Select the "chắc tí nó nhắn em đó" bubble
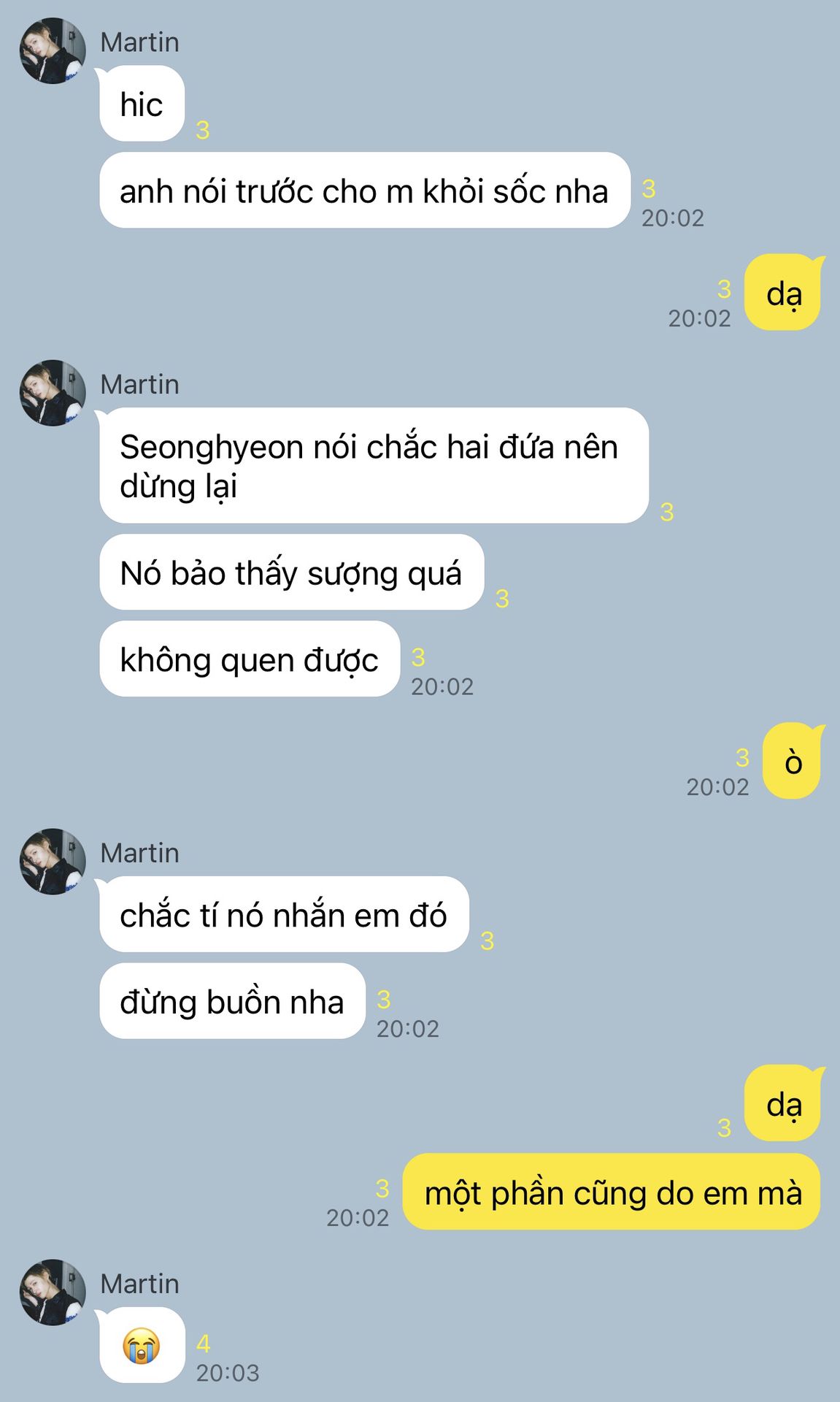Screen dimensions: 840x1402 (x=284, y=914)
